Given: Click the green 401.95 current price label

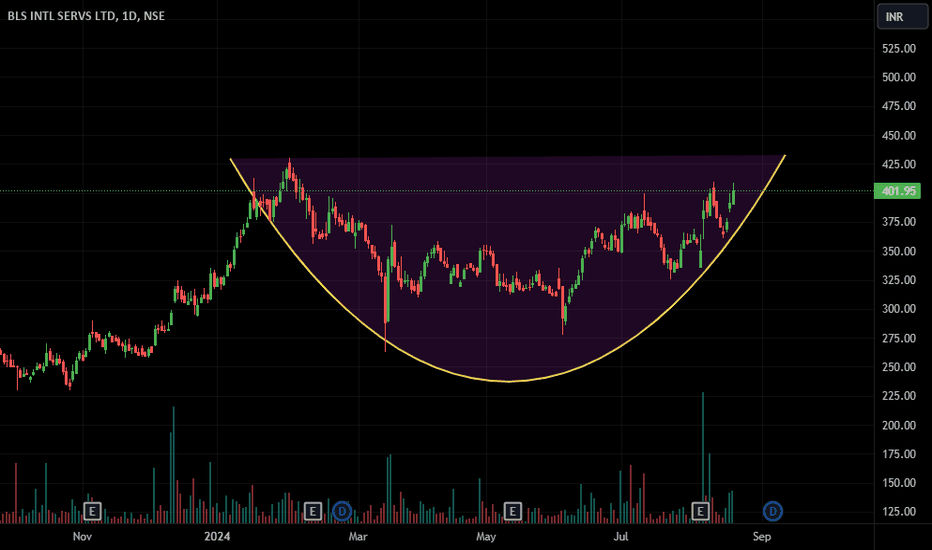Looking at the screenshot, I should point(898,191).
